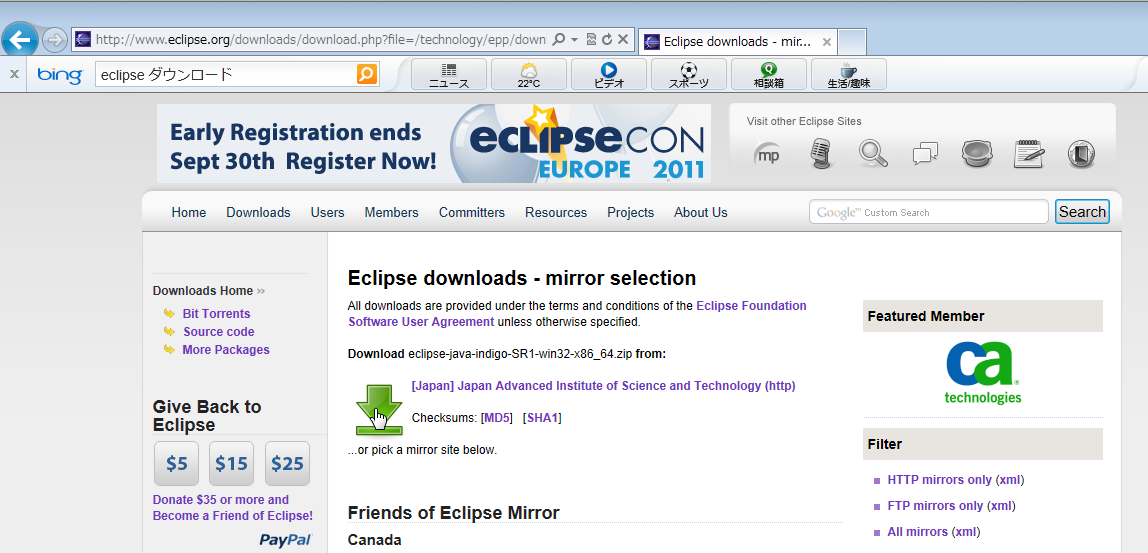Open the Downloads menu item
The image size is (1148, 553).
[258, 212]
